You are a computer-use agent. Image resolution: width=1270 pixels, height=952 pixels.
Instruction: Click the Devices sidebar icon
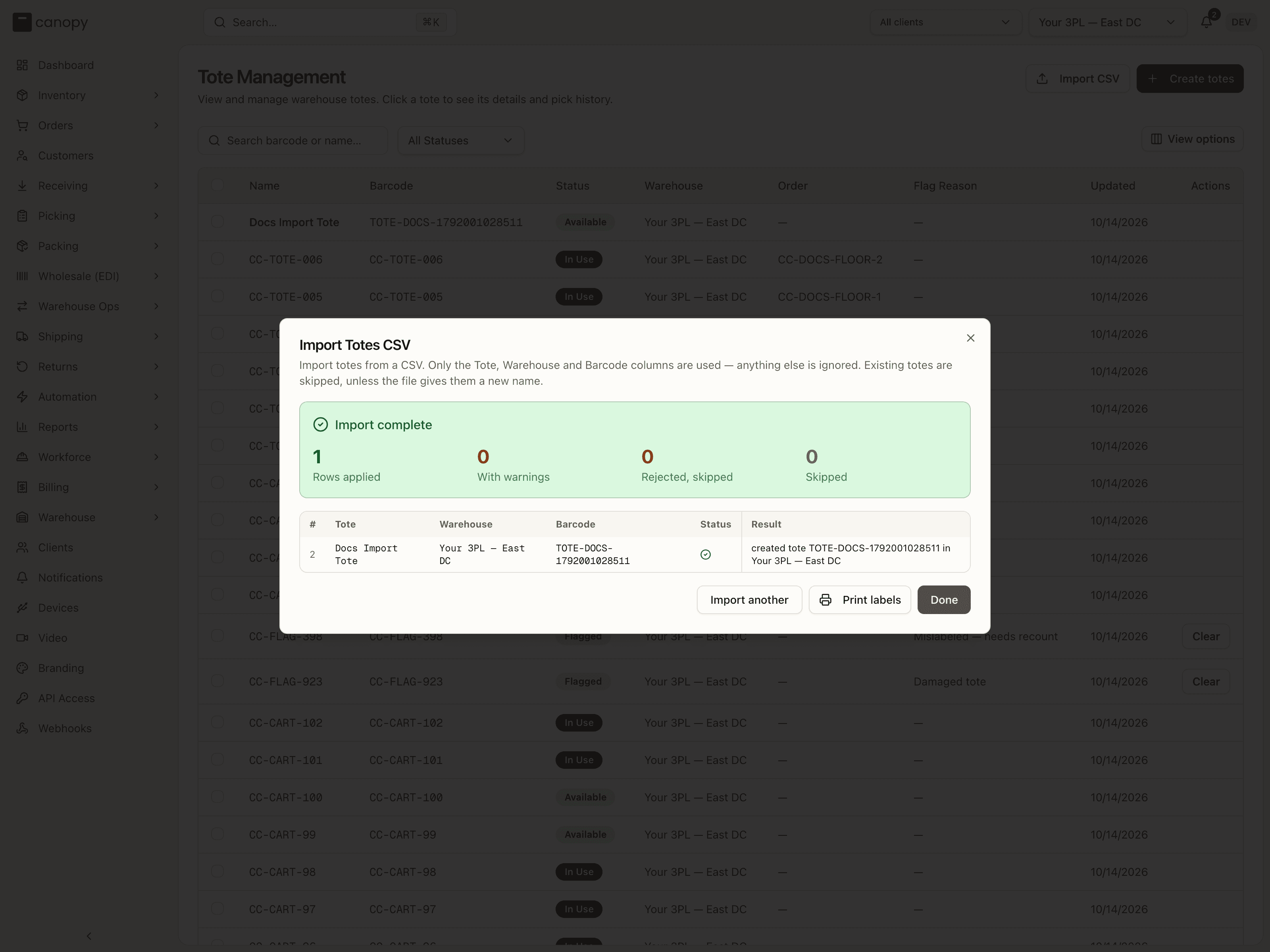(22, 608)
